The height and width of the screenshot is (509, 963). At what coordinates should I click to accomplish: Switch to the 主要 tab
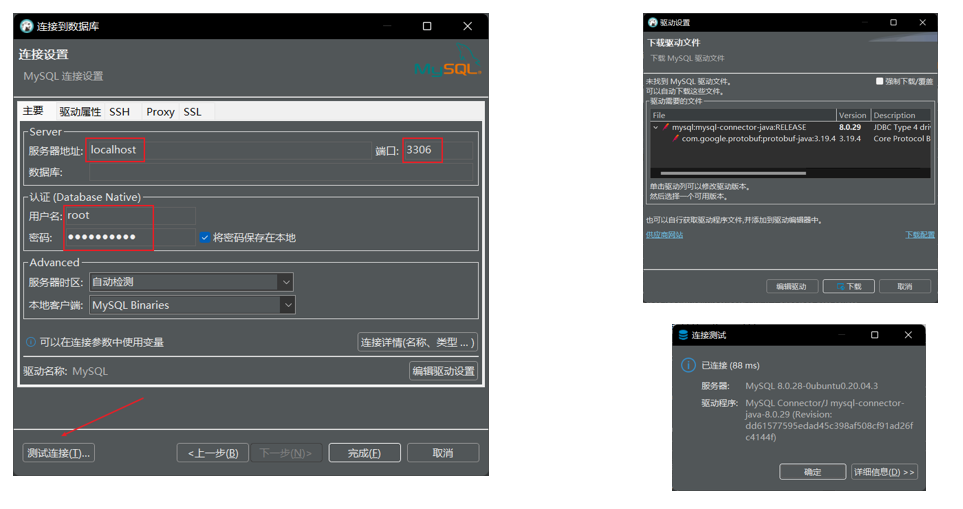point(33,111)
